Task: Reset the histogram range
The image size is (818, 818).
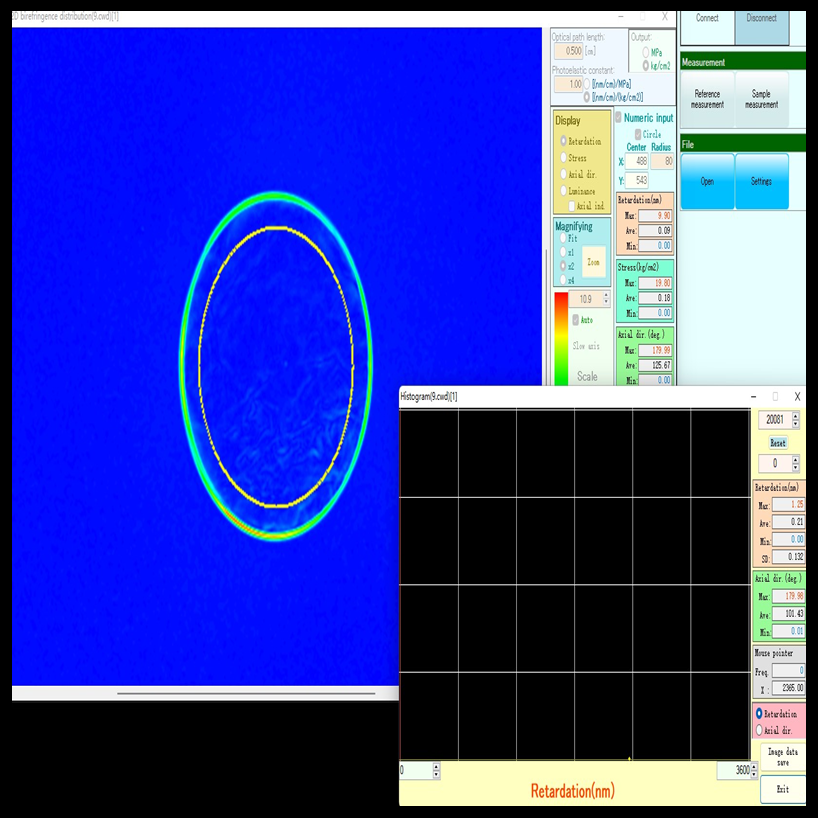Action: coord(777,442)
